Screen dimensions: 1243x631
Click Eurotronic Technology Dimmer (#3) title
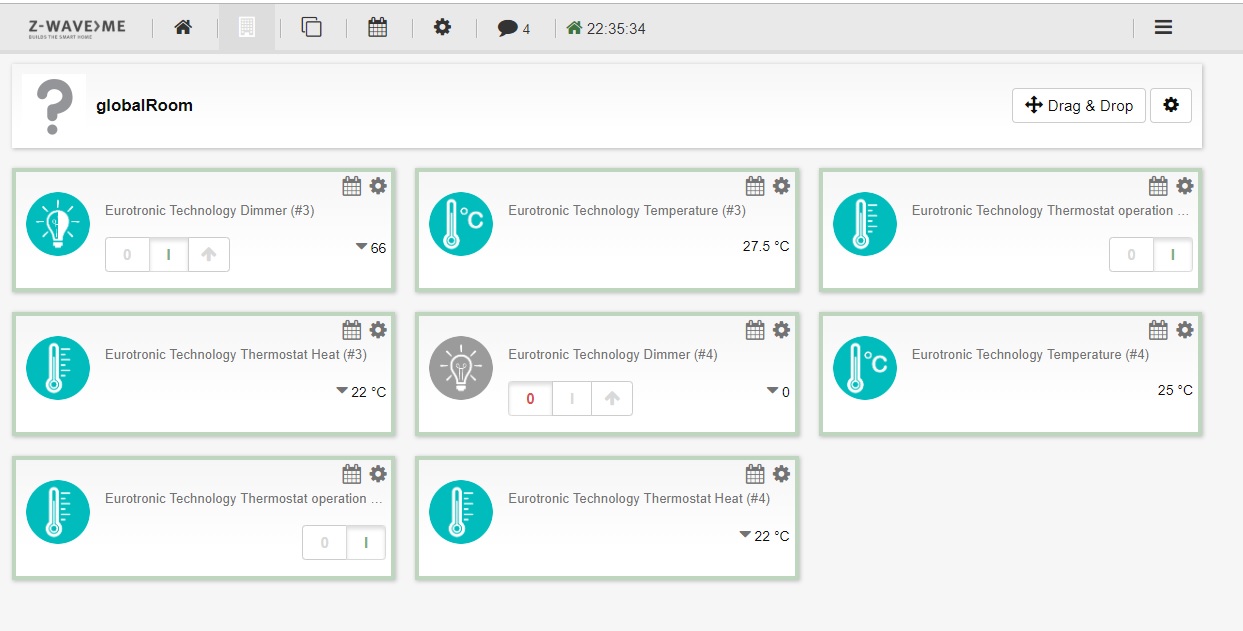[x=210, y=211]
